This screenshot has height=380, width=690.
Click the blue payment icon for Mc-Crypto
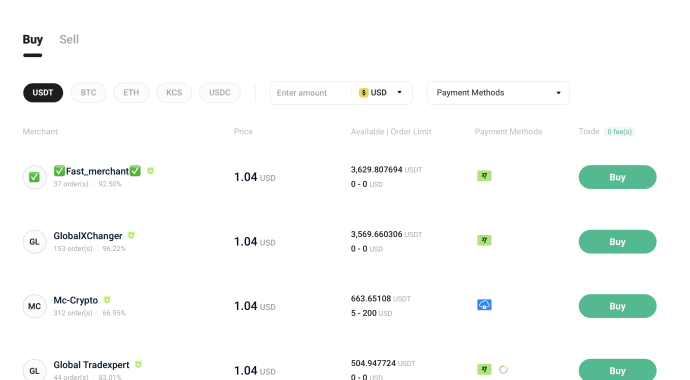tap(484, 305)
